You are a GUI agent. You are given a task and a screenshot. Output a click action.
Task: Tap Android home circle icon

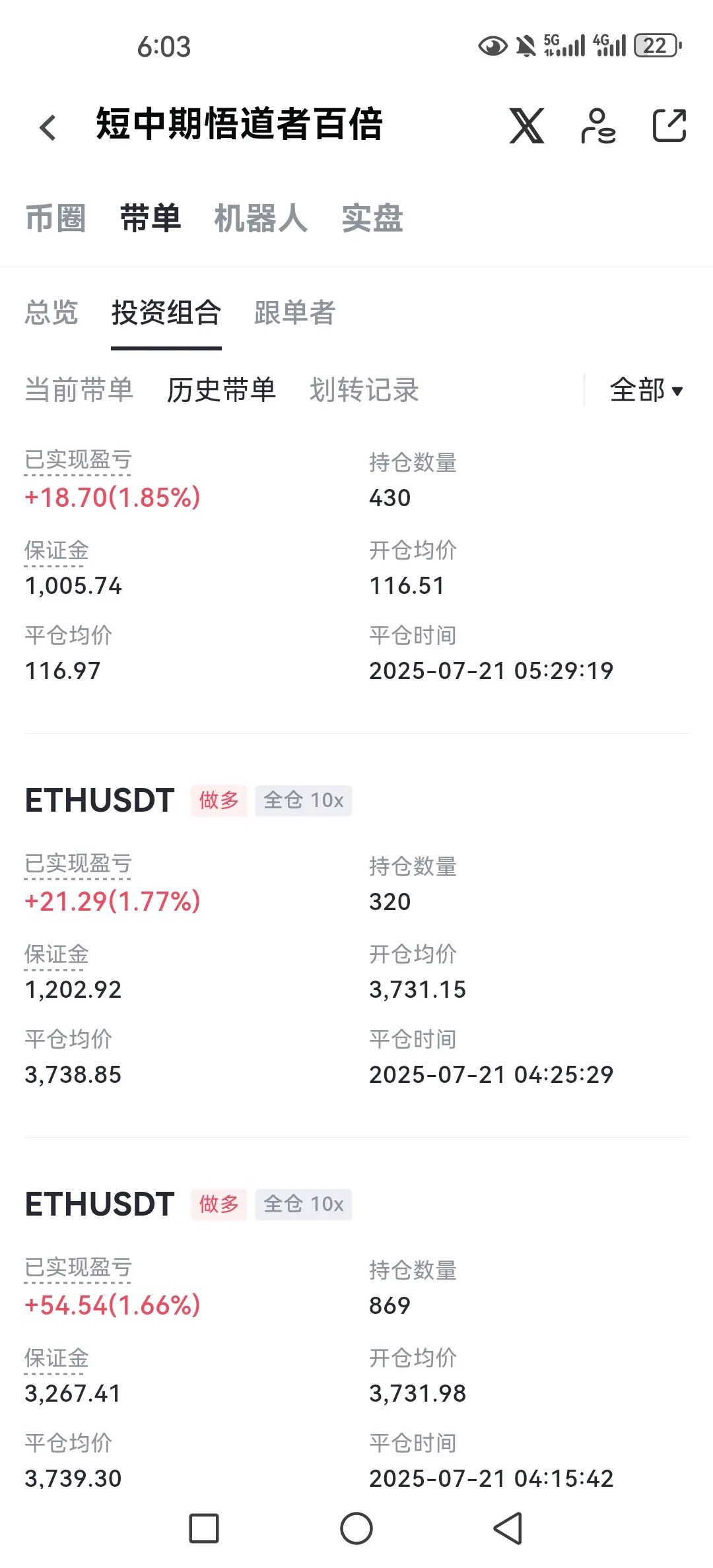pyautogui.click(x=356, y=1528)
